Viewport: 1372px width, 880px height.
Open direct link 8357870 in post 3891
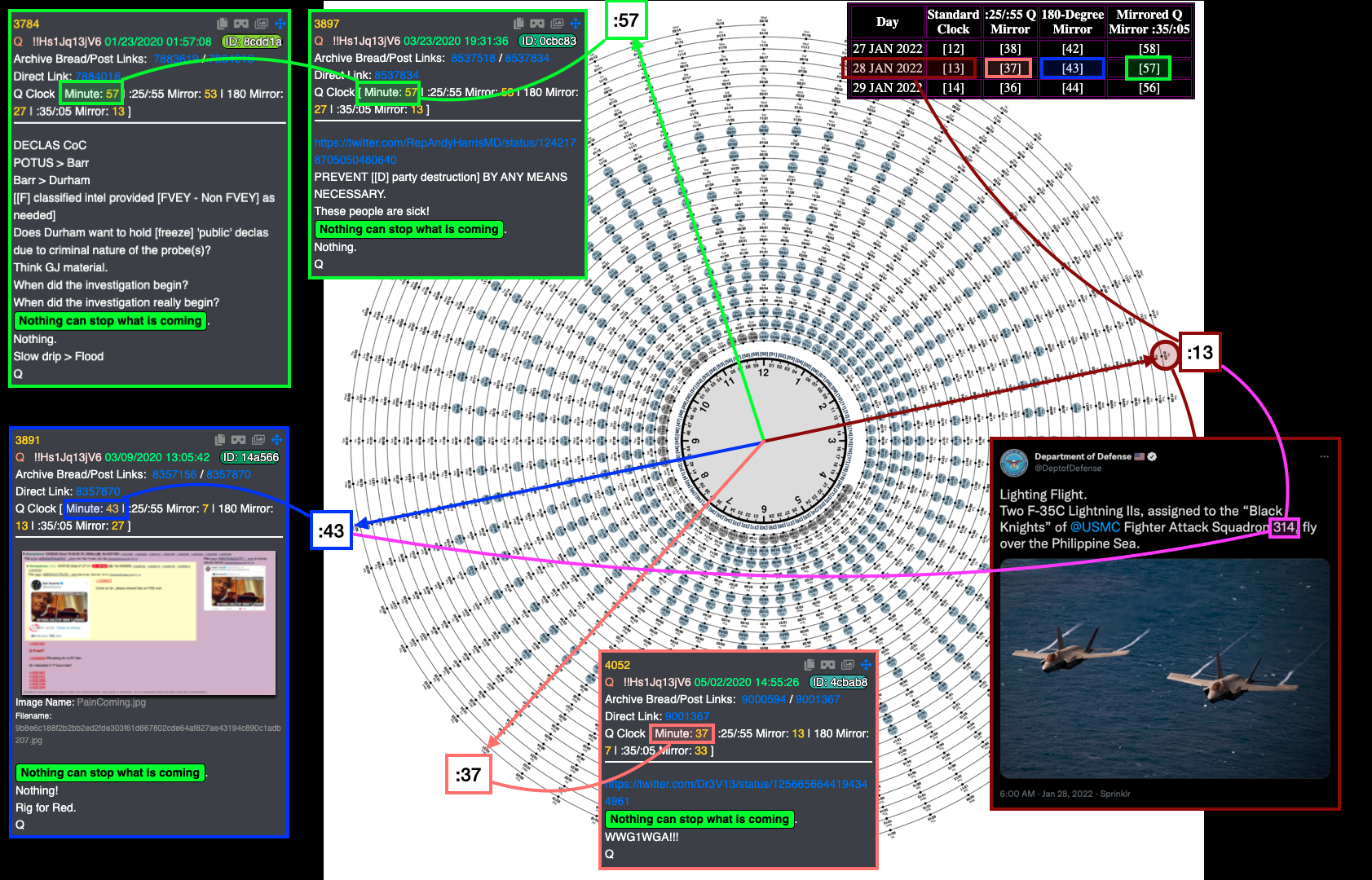98,491
